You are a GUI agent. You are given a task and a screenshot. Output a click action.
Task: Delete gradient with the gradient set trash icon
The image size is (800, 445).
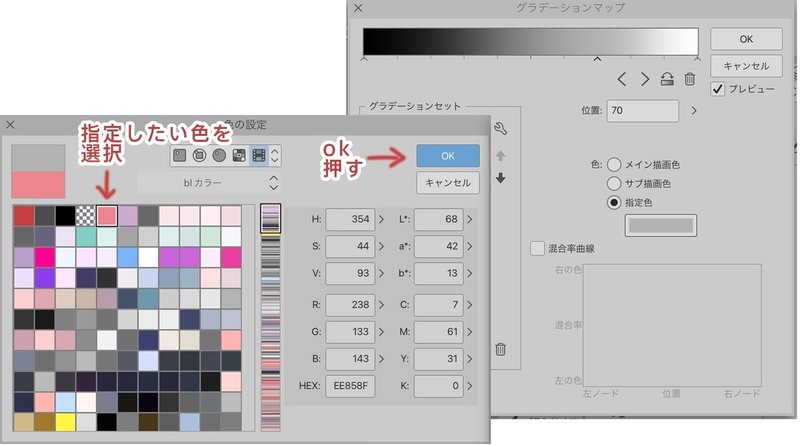[x=501, y=349]
